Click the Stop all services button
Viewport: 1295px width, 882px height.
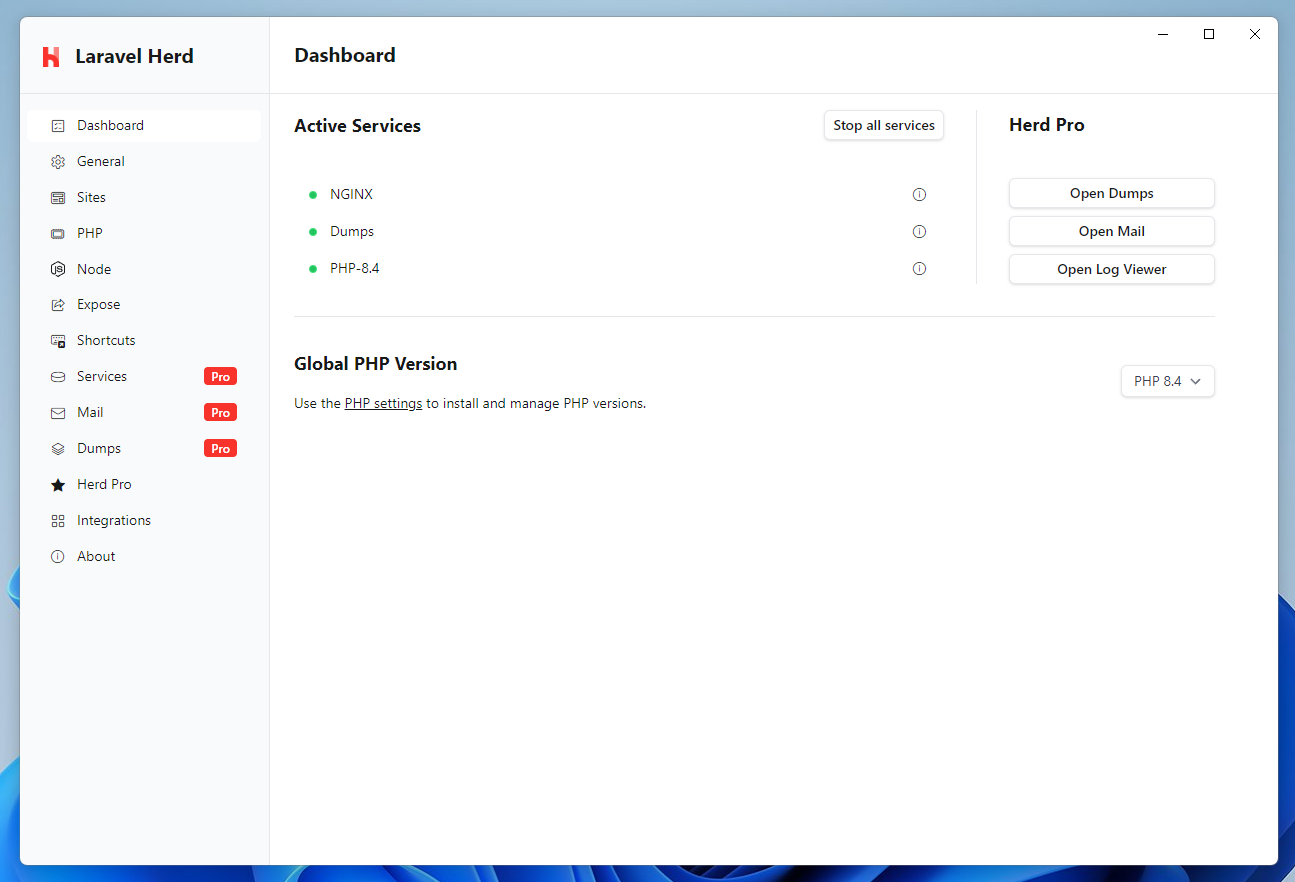[883, 125]
